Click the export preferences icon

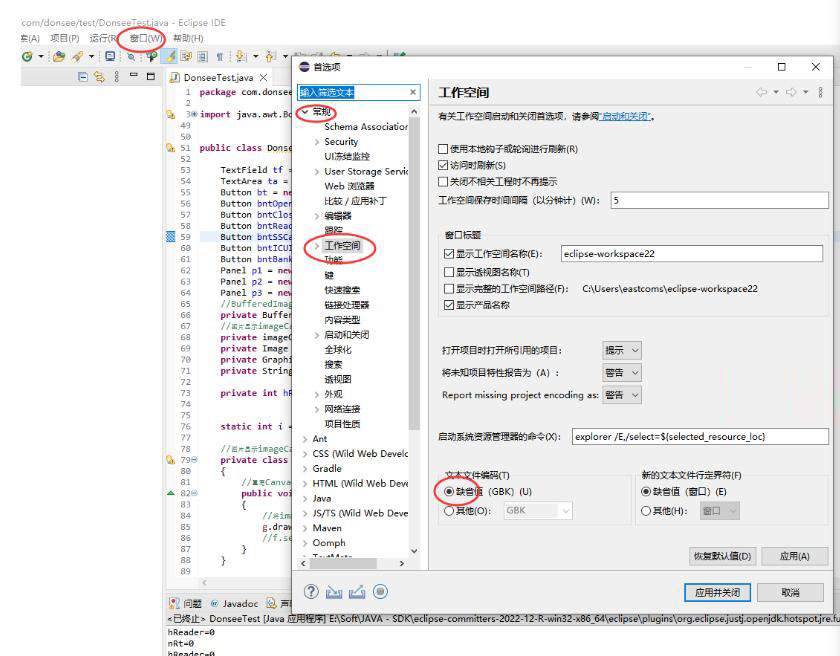click(357, 592)
